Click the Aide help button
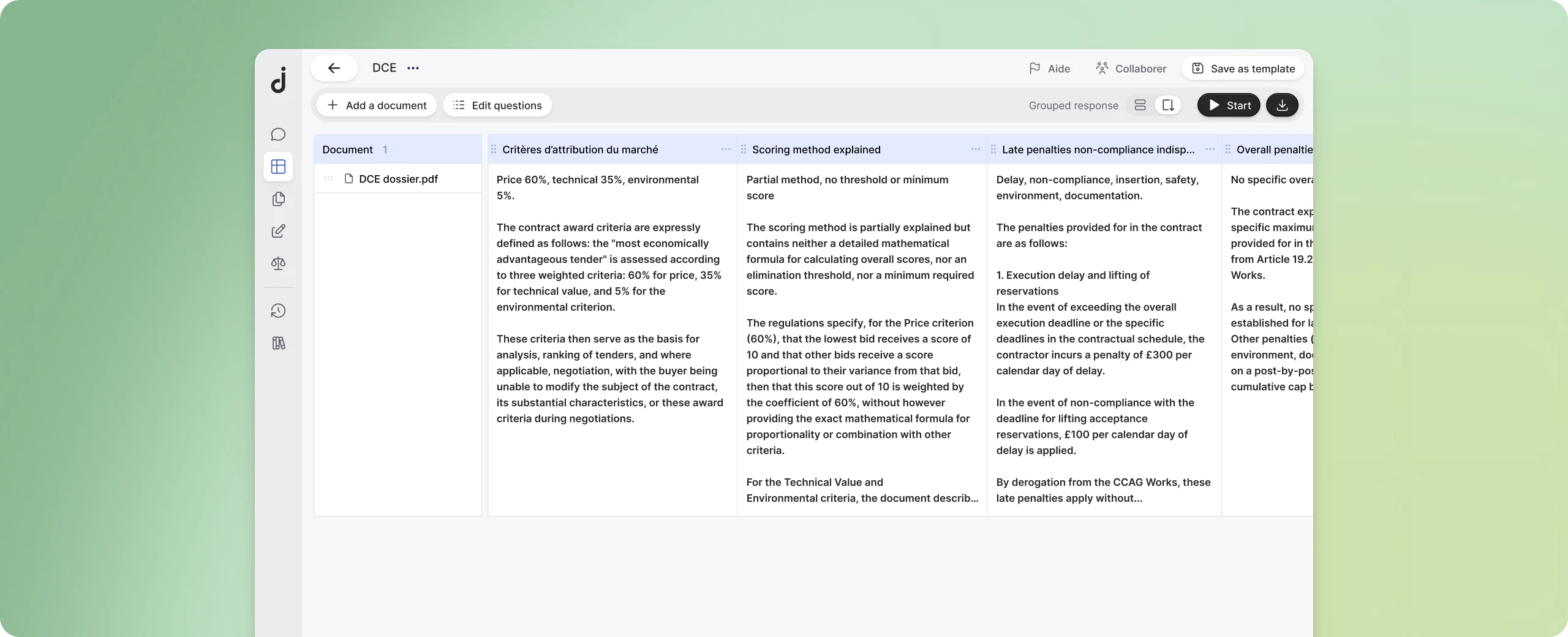 [x=1050, y=69]
